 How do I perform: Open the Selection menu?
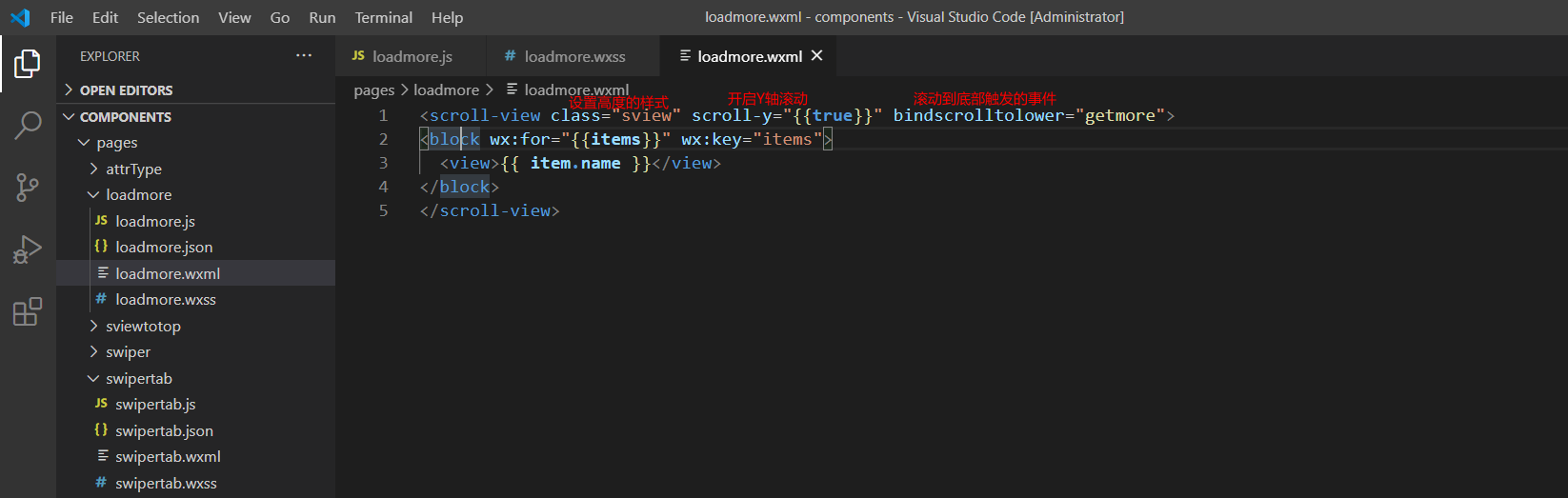coord(169,17)
